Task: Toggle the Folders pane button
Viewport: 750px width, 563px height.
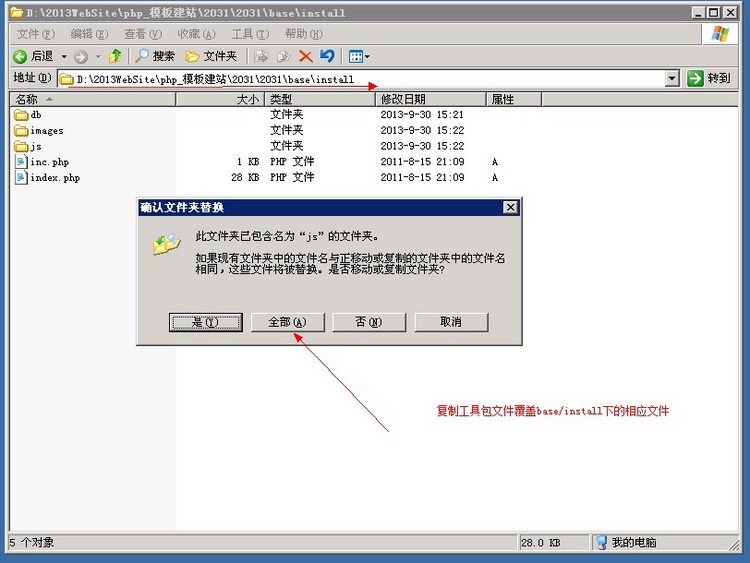Action: [211, 56]
